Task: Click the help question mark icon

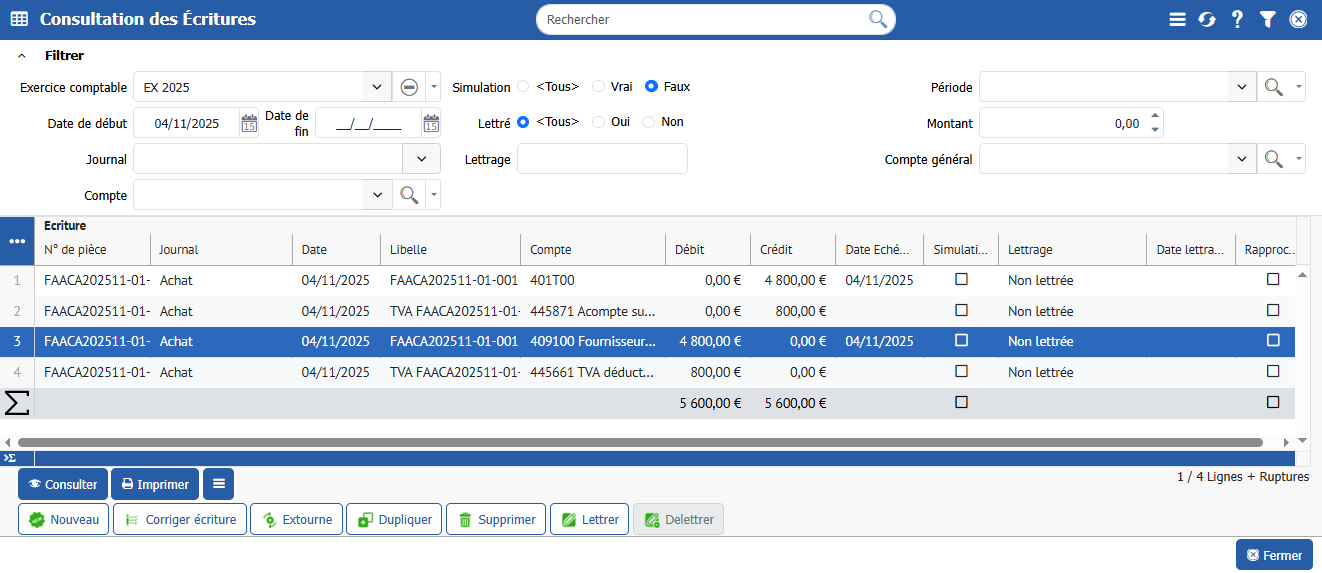Action: 1237,19
